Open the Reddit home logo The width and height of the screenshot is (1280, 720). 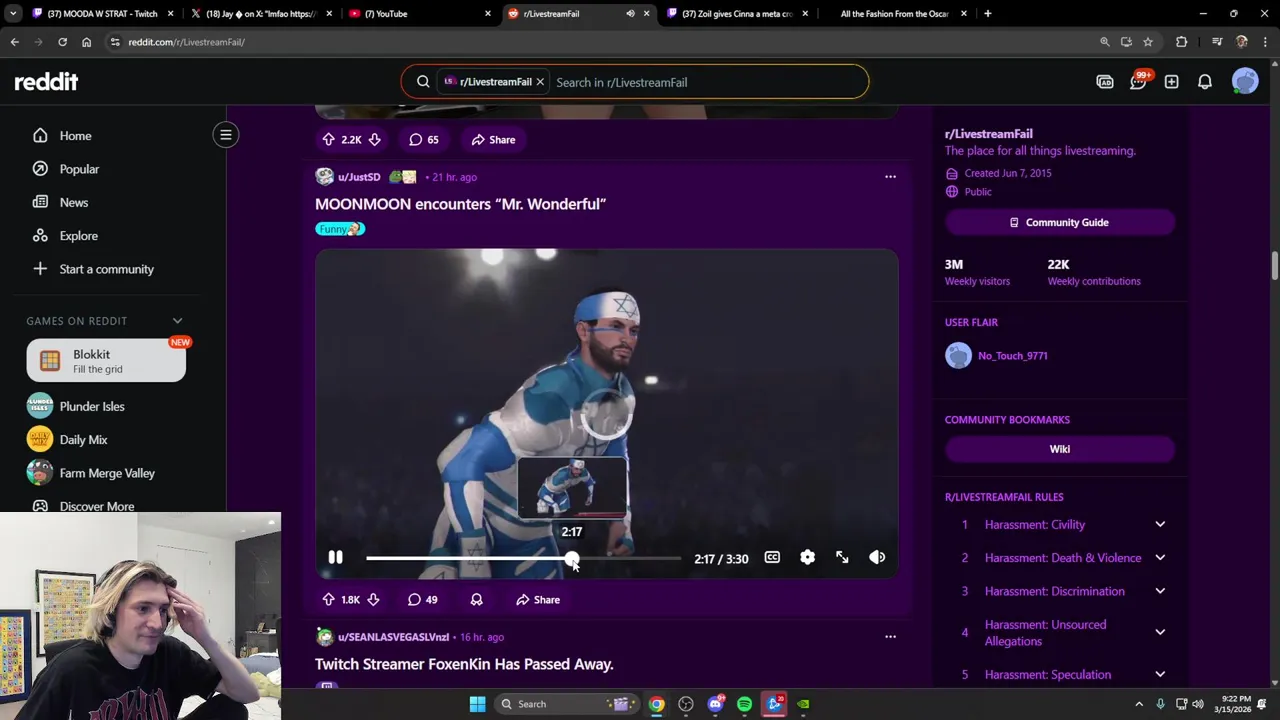coord(46,82)
